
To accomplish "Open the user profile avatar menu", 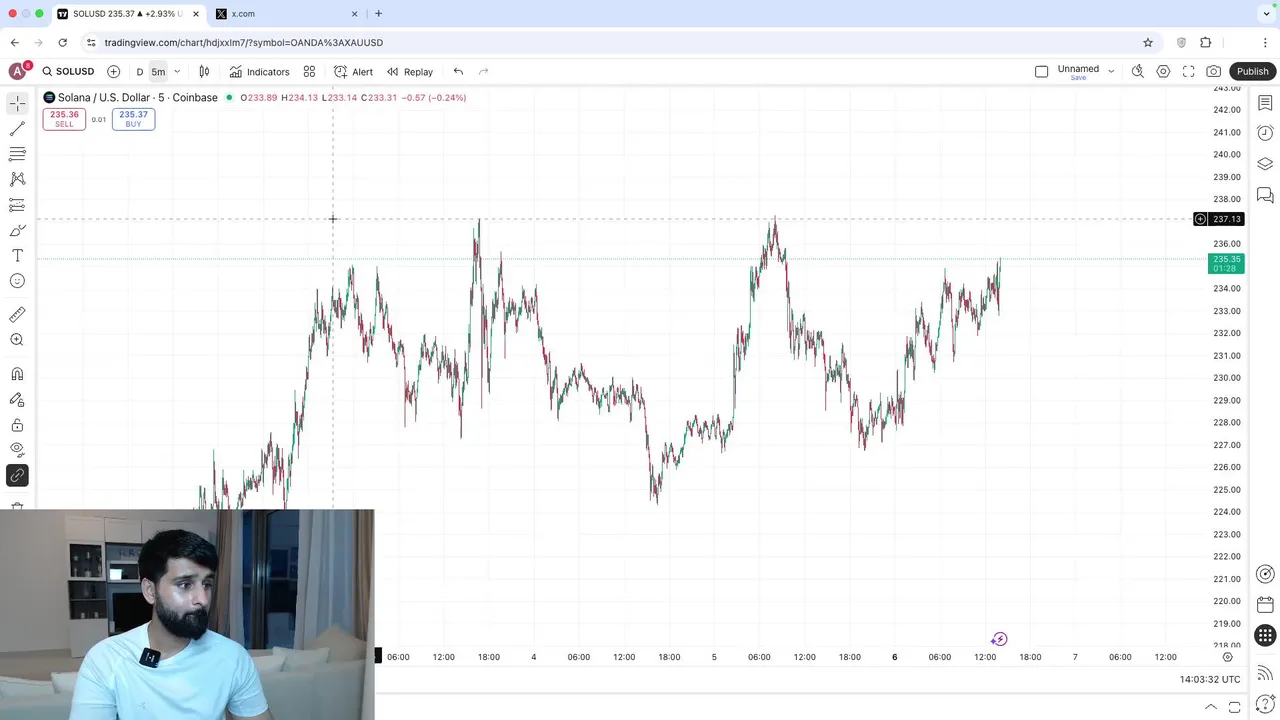I will [x=17, y=72].
